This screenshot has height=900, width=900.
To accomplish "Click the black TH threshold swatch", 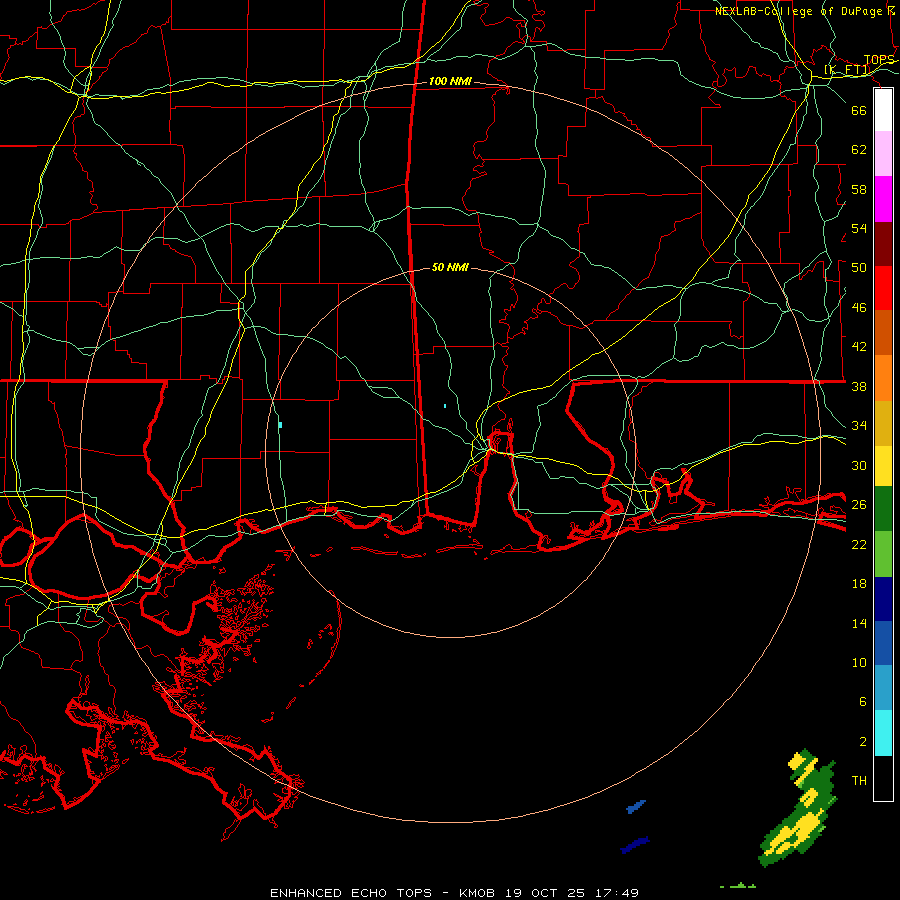I will click(x=883, y=778).
